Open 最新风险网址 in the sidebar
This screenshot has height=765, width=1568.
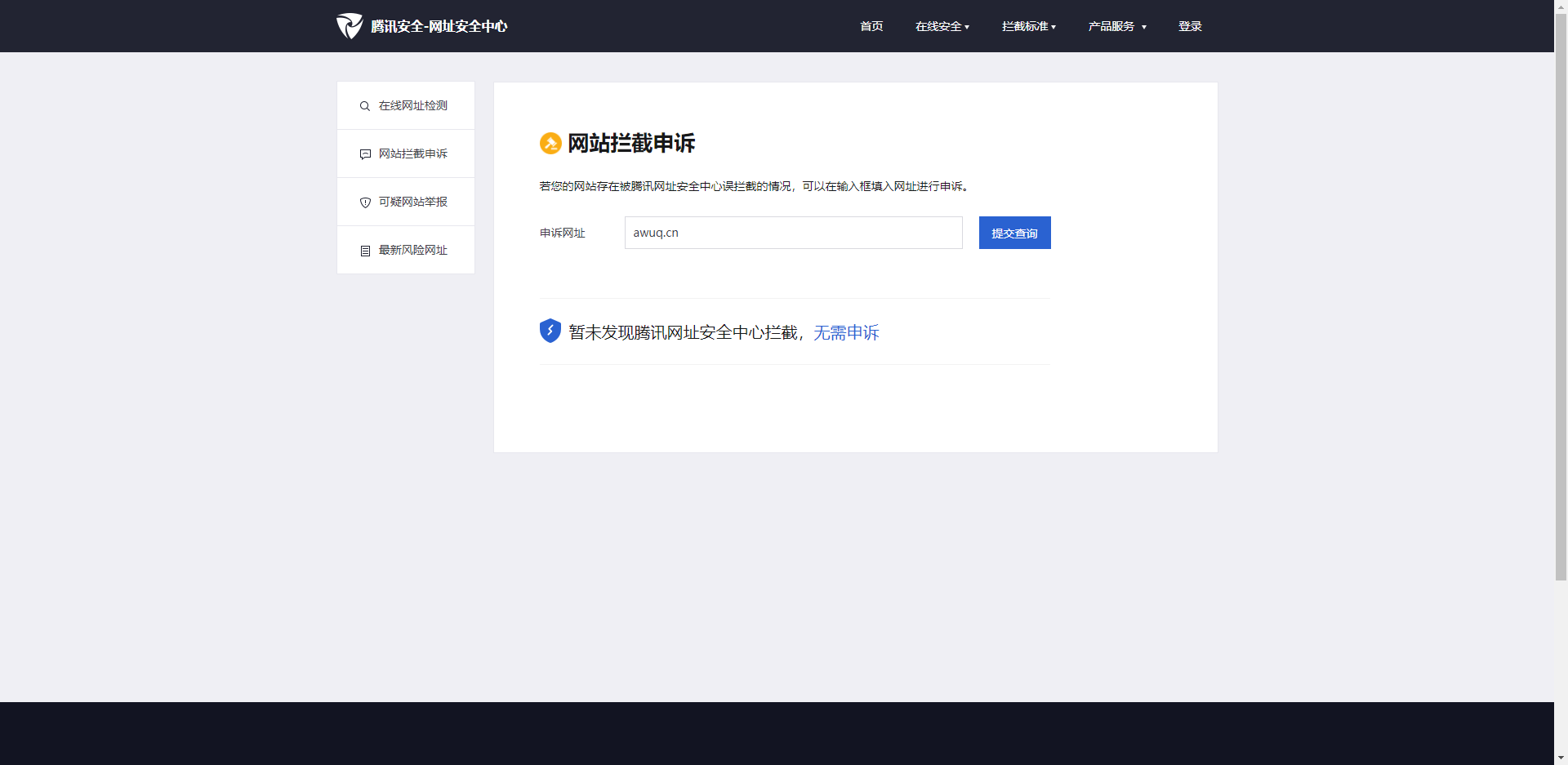coord(406,250)
